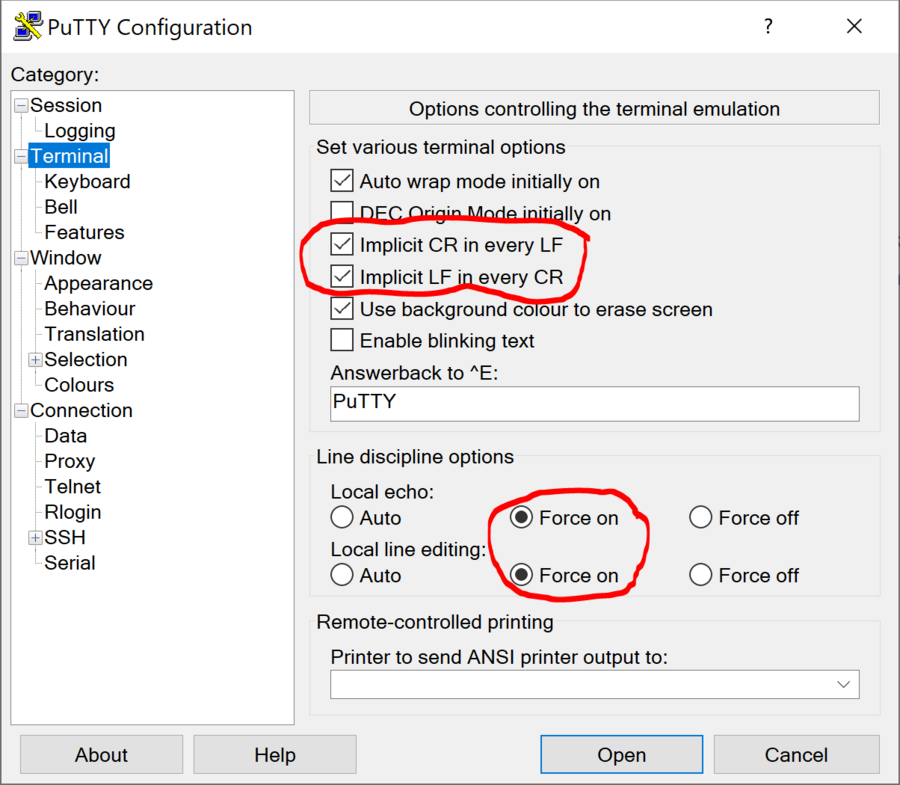Screen dimensions: 900x785
Task: Enable blinking text option
Action: tap(341, 340)
